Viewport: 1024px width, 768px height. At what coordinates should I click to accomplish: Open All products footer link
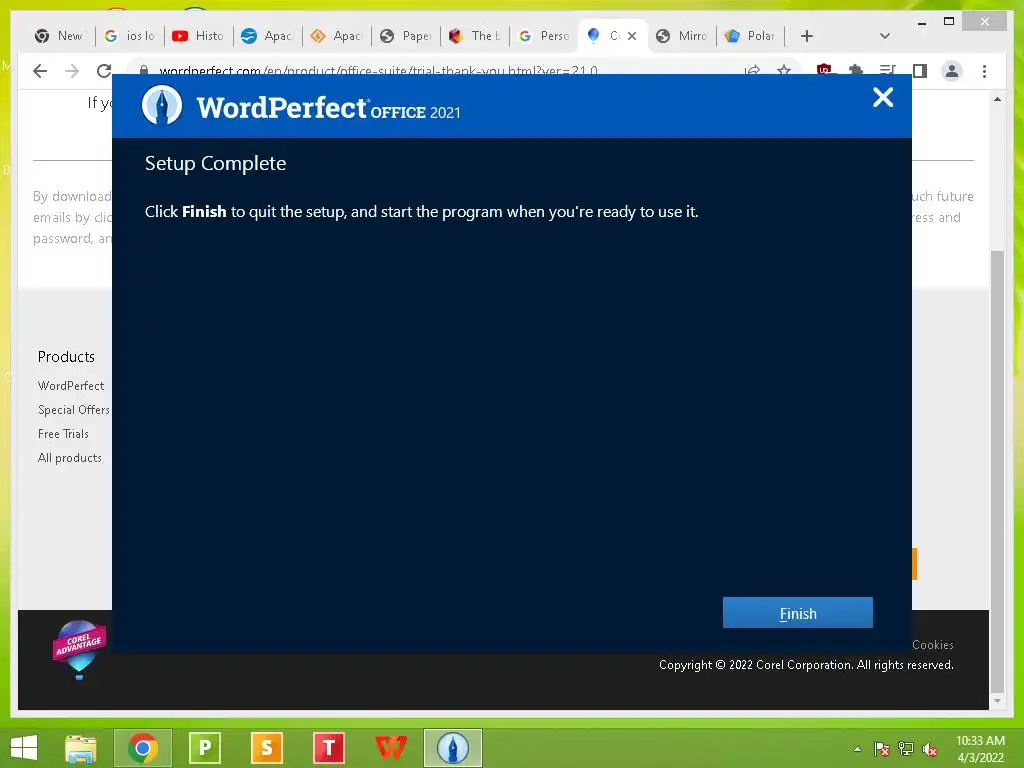70,458
